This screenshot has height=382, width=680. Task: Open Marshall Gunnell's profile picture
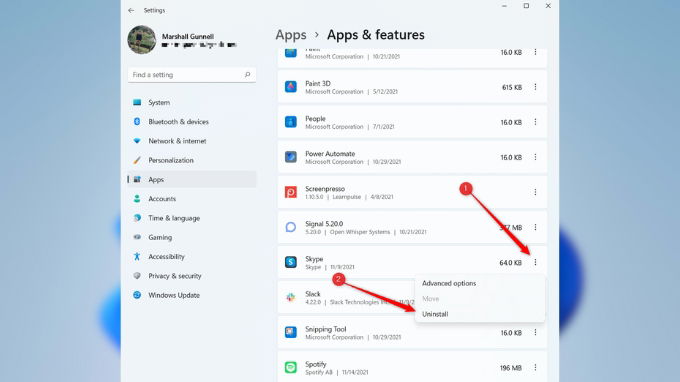click(141, 39)
